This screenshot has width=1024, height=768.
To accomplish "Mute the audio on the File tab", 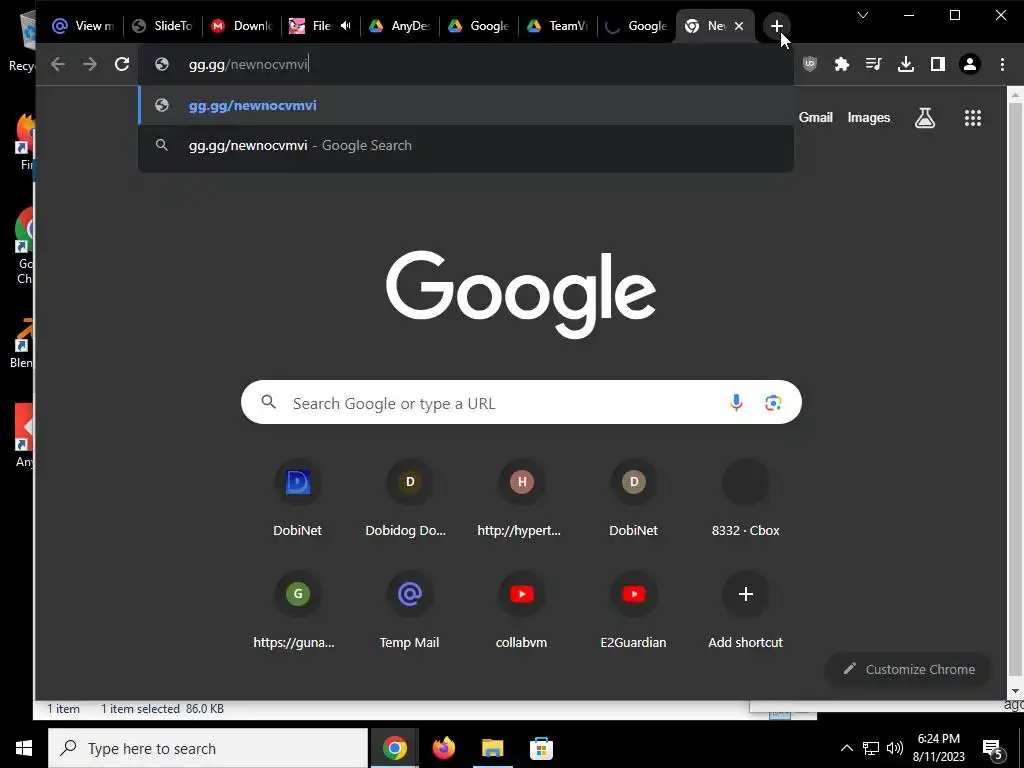I will (x=345, y=26).
